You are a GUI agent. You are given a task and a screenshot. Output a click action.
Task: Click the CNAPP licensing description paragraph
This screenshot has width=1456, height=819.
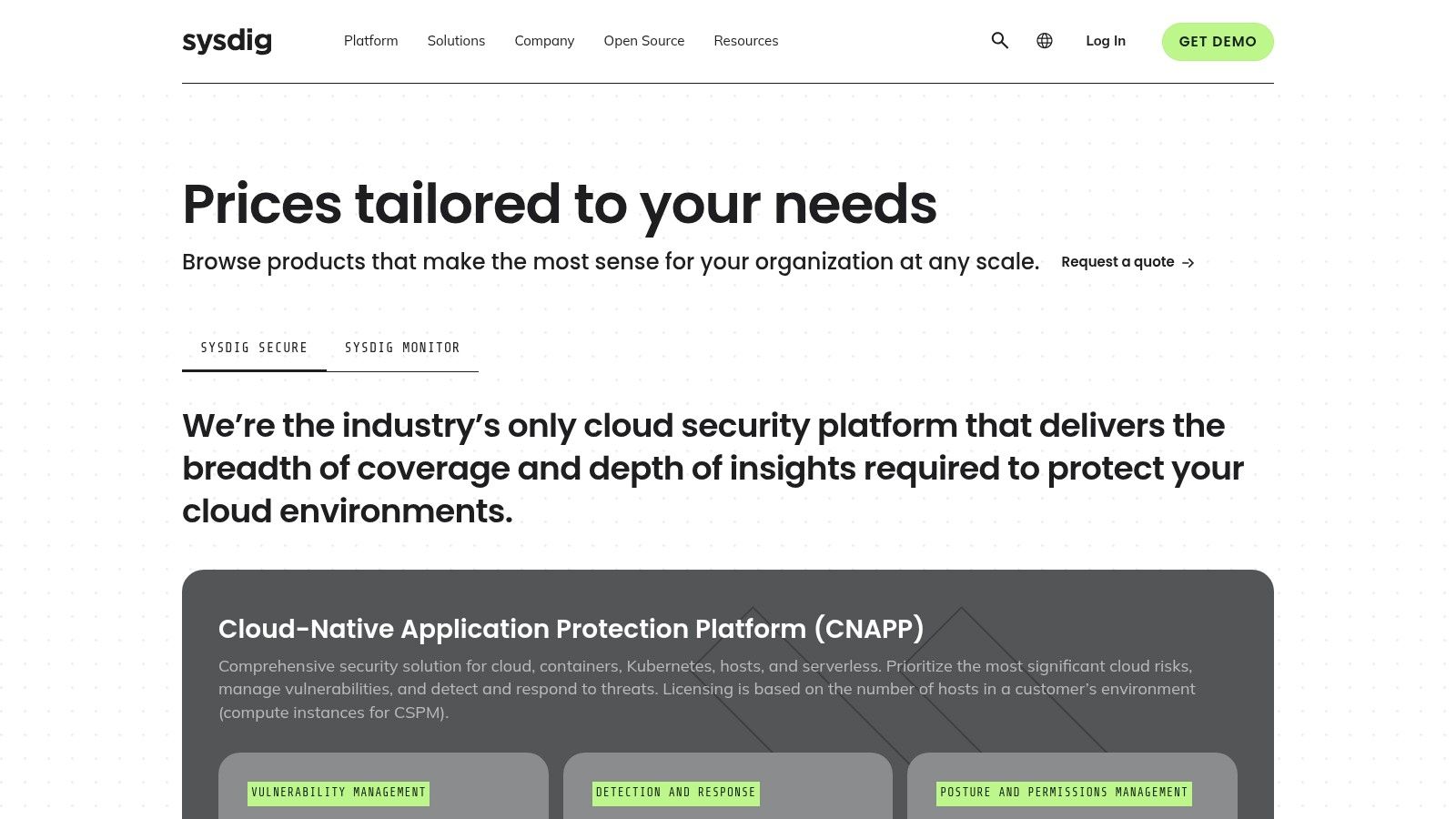706,689
